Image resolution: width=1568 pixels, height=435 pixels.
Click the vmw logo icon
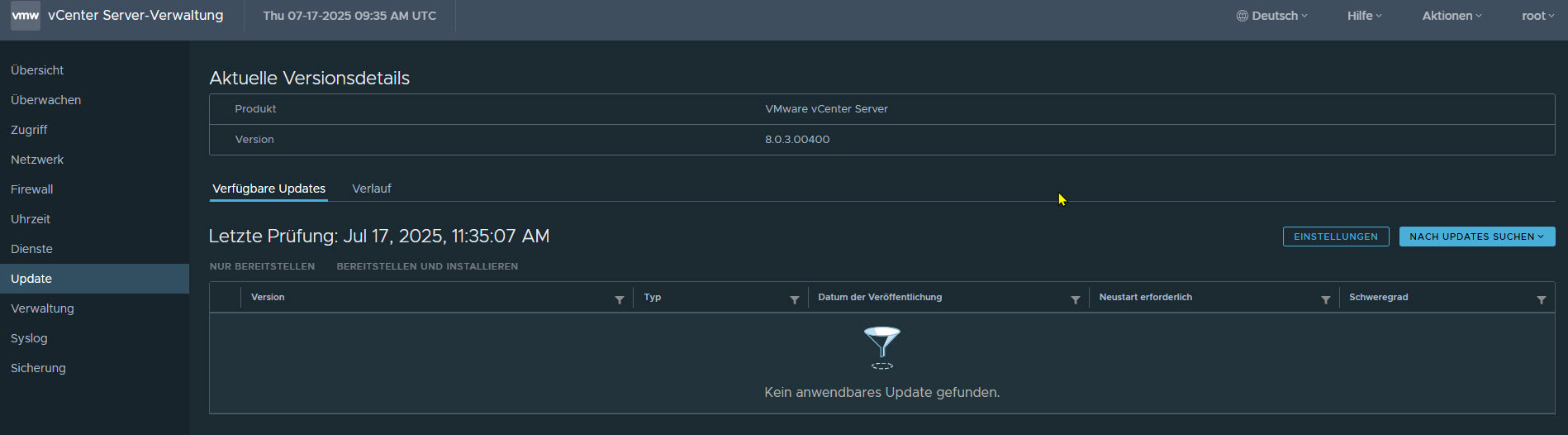[25, 16]
